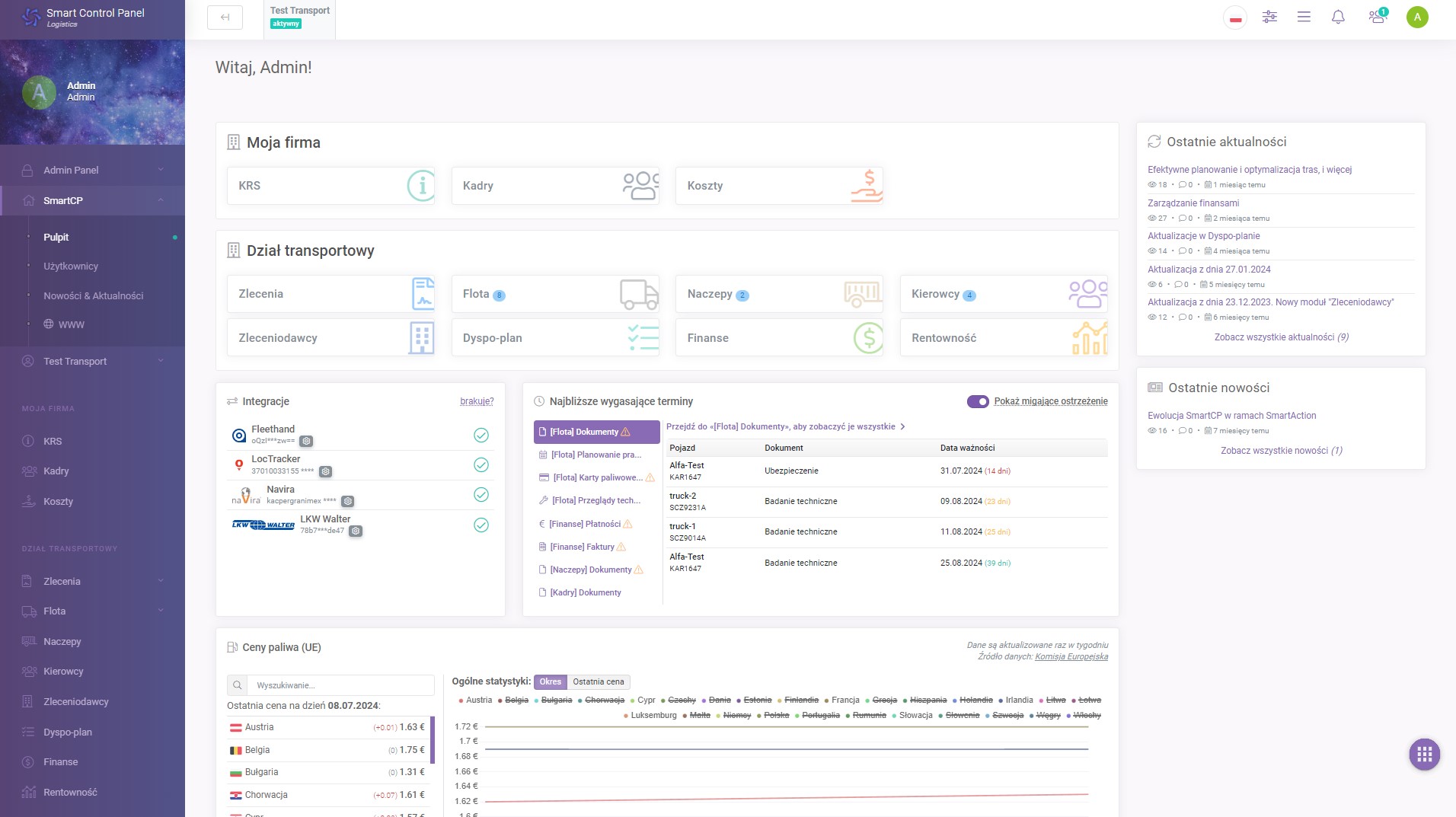Expand the Test Transport sidebar section
Viewport: 1456px width, 817px height.
point(92,361)
